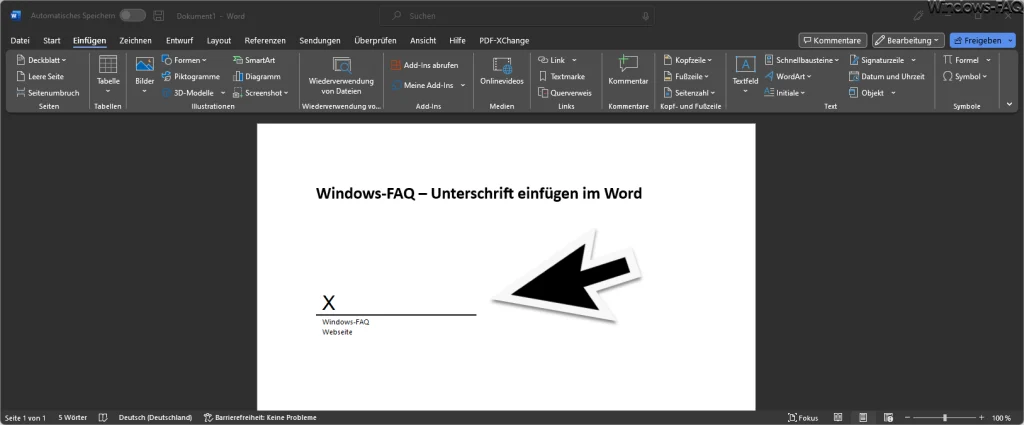
Task: Open the Seitenzahl dropdown
Action: [690, 93]
